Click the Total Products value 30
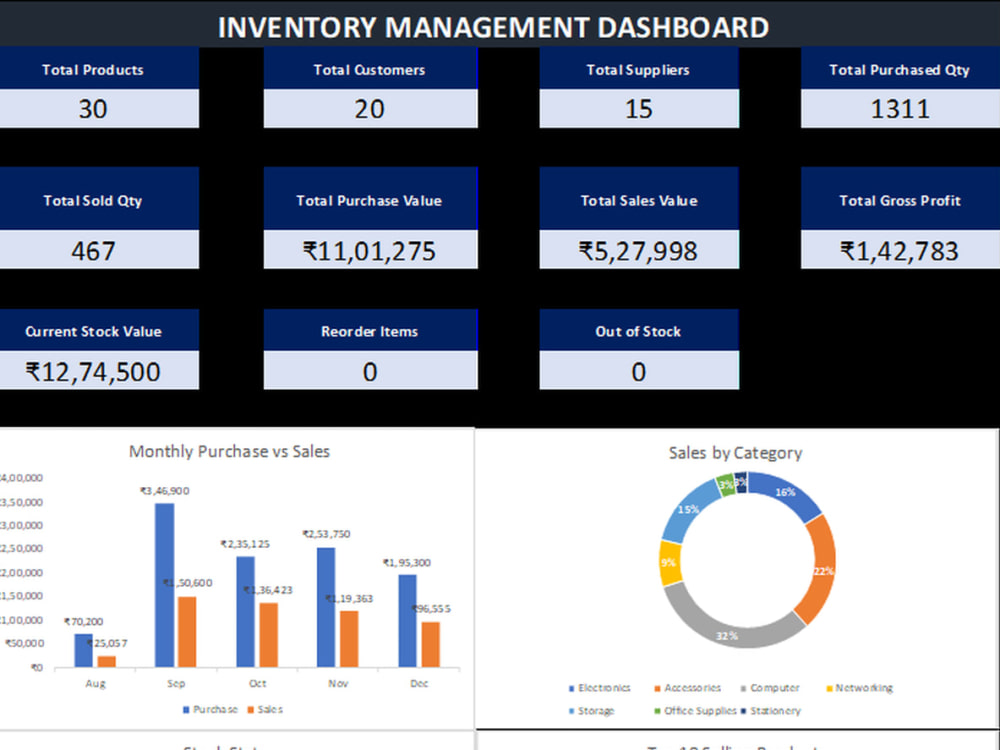The width and height of the screenshot is (1000, 750). click(x=92, y=109)
